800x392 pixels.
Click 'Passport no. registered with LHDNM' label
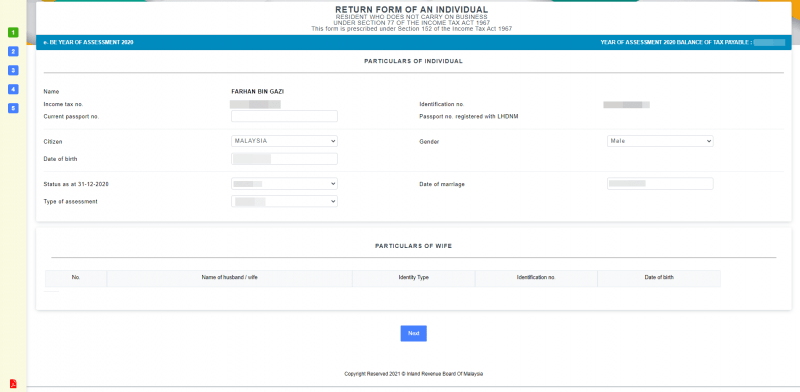tap(469, 117)
